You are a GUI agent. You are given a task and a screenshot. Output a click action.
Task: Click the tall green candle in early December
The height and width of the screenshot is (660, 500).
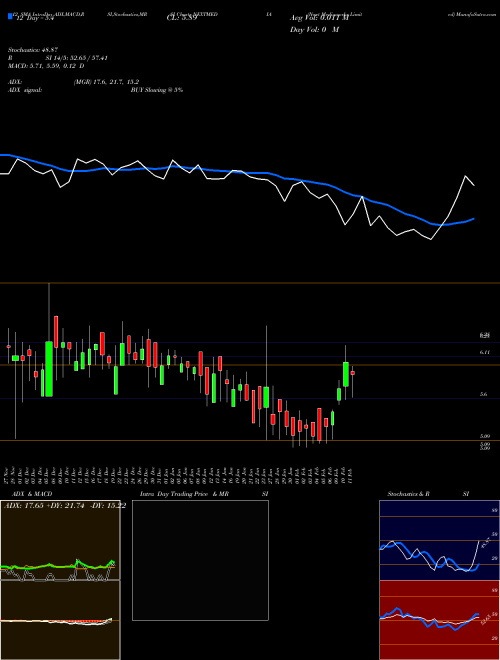point(49,369)
